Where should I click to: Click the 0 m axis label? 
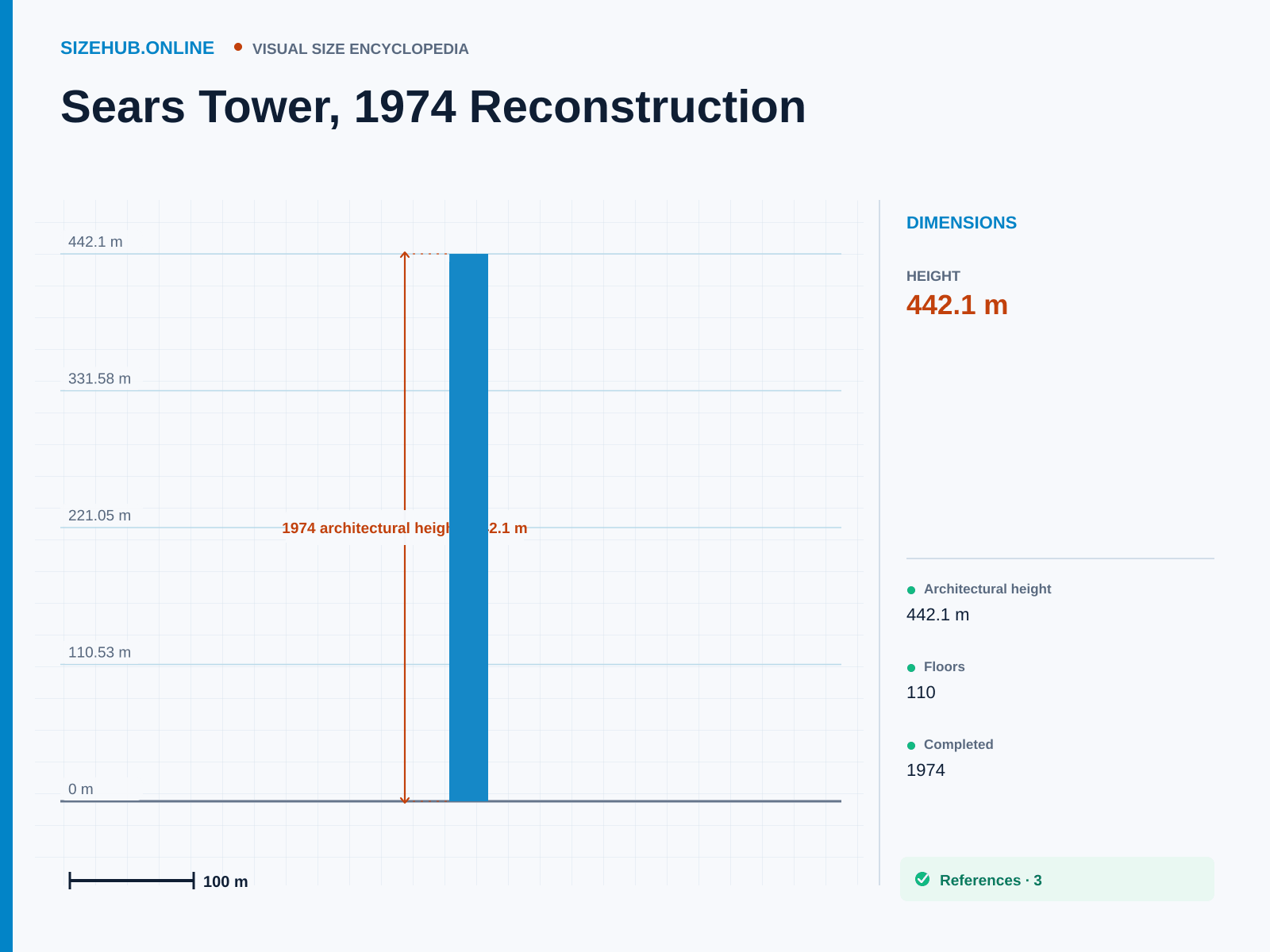tap(80, 789)
